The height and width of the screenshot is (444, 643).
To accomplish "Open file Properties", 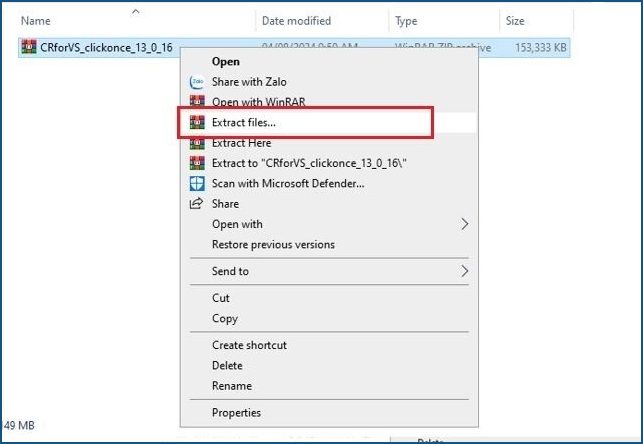I will (328, 412).
